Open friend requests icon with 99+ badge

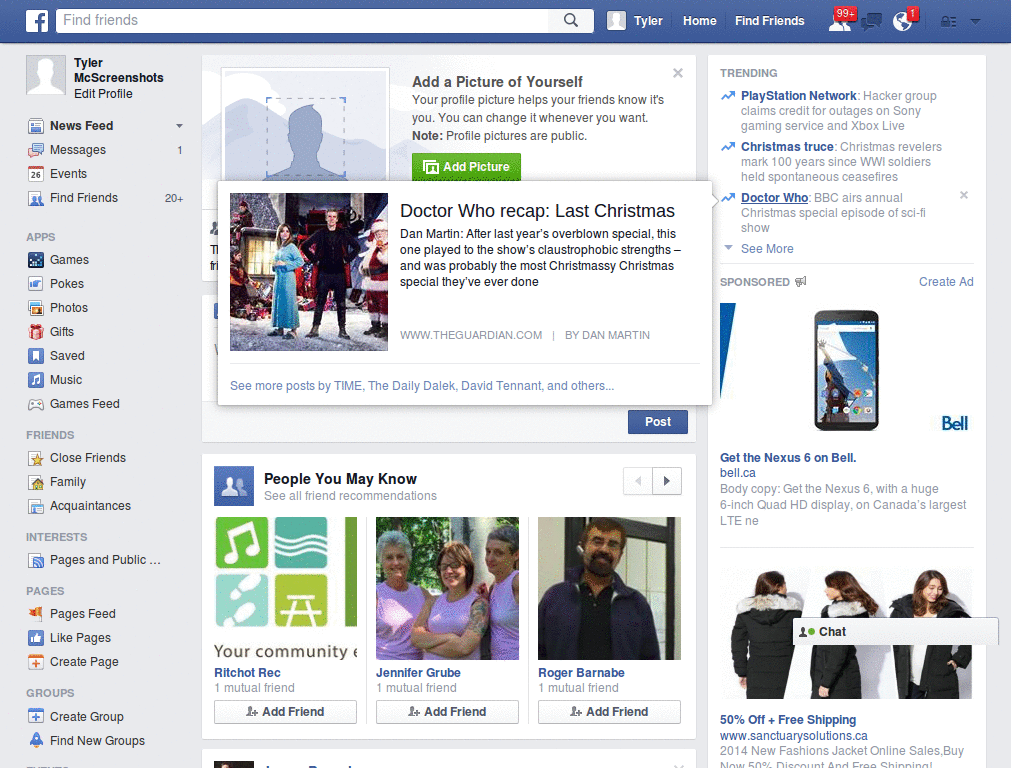(x=840, y=21)
